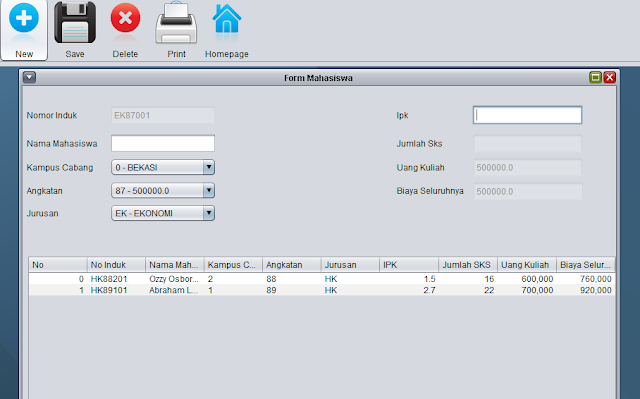The width and height of the screenshot is (640, 399).
Task: Maximize the Form Mahasiswa internal window
Action: click(596, 77)
